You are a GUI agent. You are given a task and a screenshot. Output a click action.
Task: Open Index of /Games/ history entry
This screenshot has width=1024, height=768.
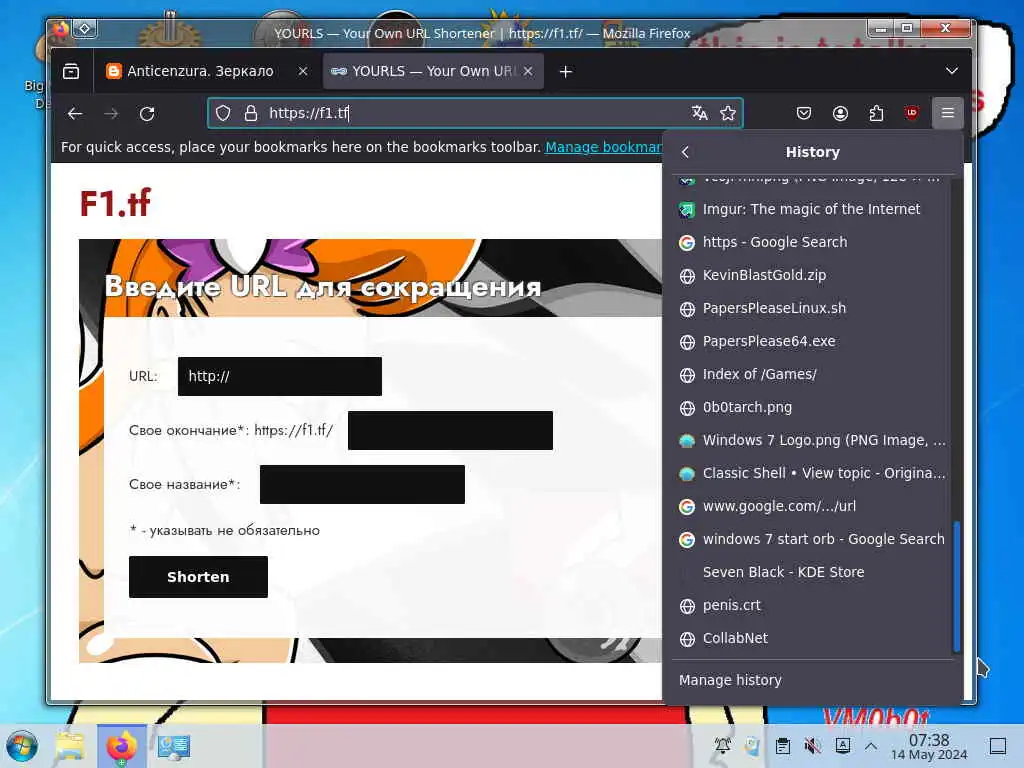pyautogui.click(x=812, y=374)
